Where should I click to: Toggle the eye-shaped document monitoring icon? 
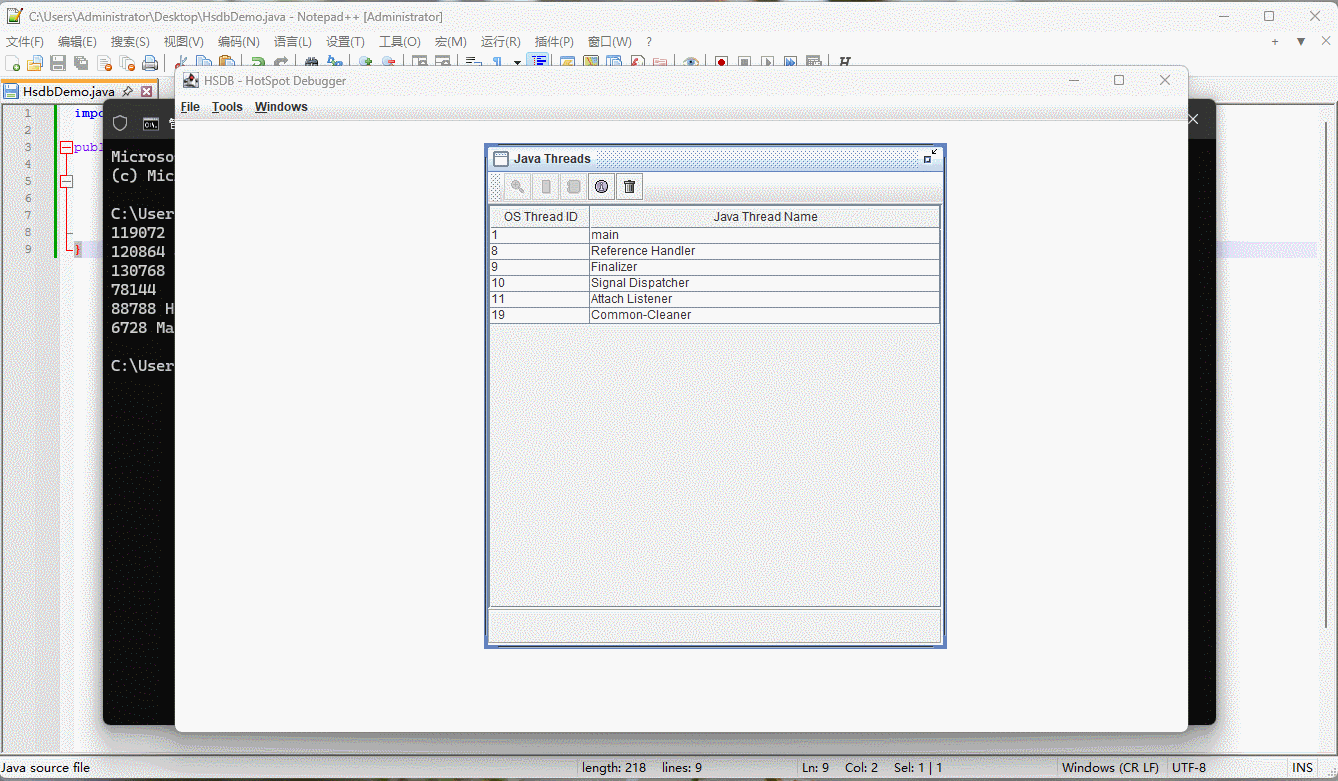pyautogui.click(x=691, y=63)
